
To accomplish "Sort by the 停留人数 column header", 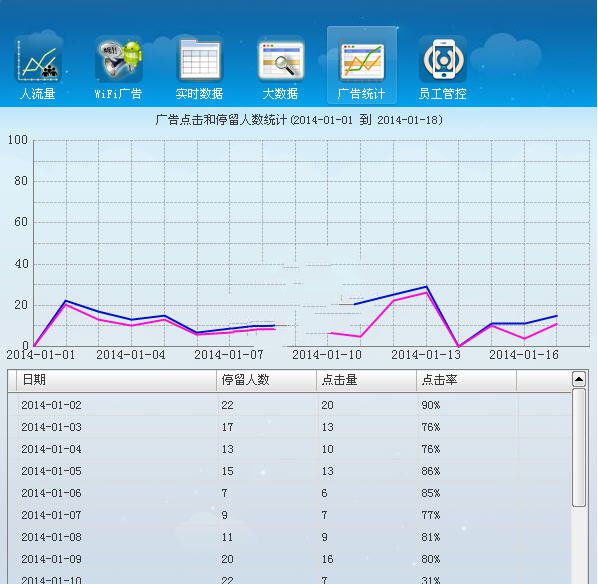I will [x=266, y=380].
